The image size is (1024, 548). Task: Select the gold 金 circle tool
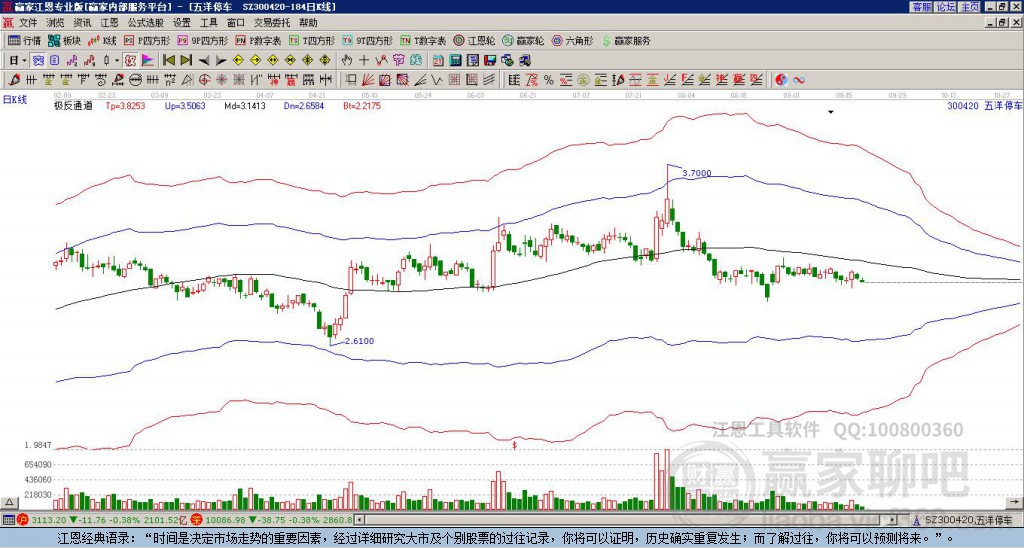pyautogui.click(x=583, y=80)
